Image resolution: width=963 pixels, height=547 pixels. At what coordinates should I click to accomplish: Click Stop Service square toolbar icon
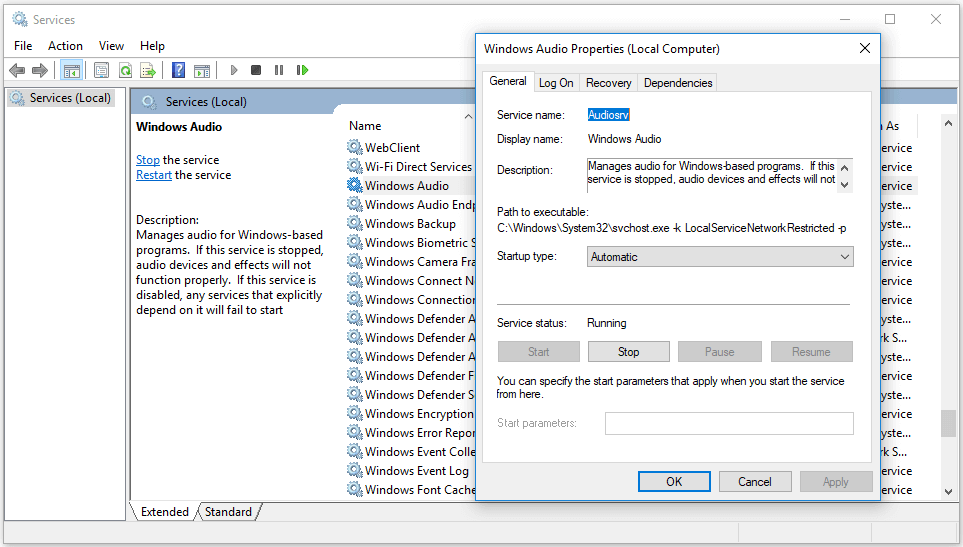tap(256, 71)
